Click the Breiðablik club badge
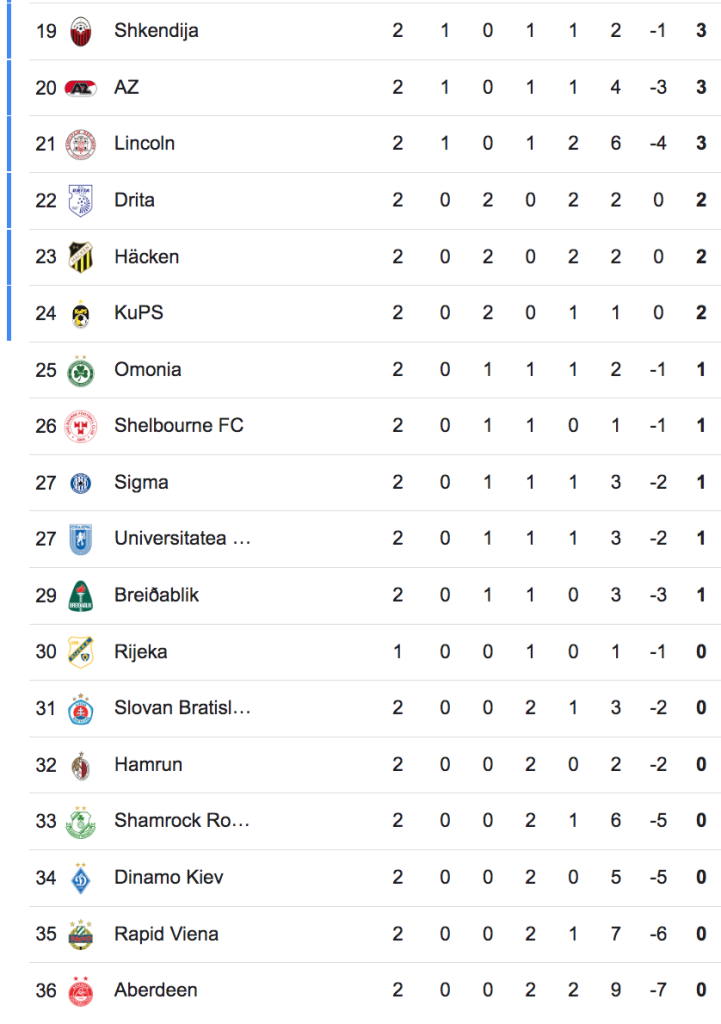The width and height of the screenshot is (721, 1024). click(80, 596)
